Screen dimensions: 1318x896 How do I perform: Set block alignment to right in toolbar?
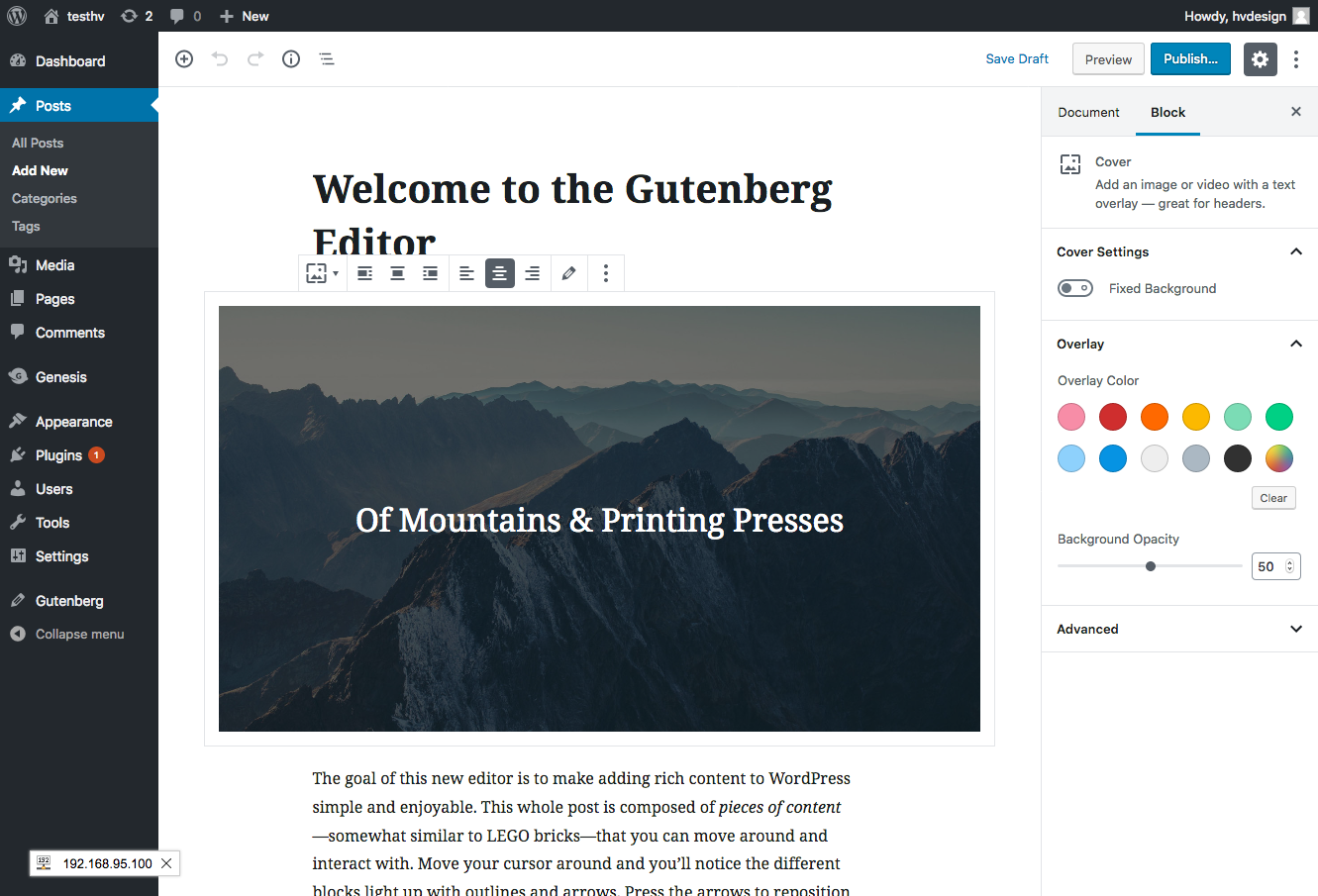(x=431, y=273)
